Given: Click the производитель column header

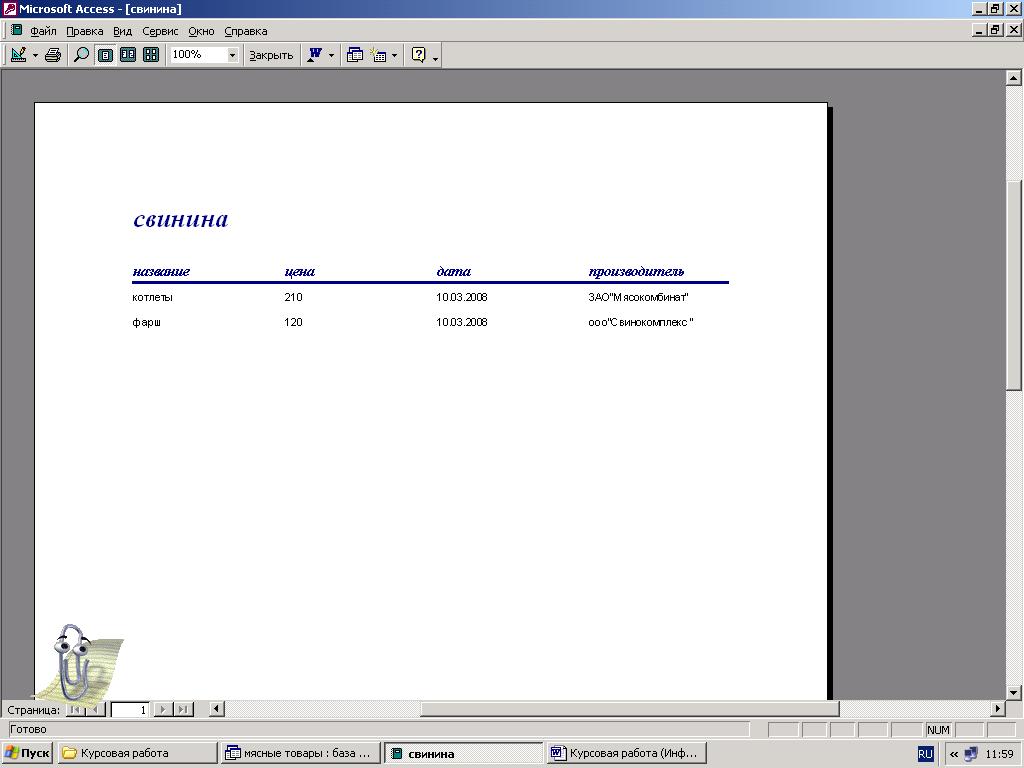Looking at the screenshot, I should 636,272.
